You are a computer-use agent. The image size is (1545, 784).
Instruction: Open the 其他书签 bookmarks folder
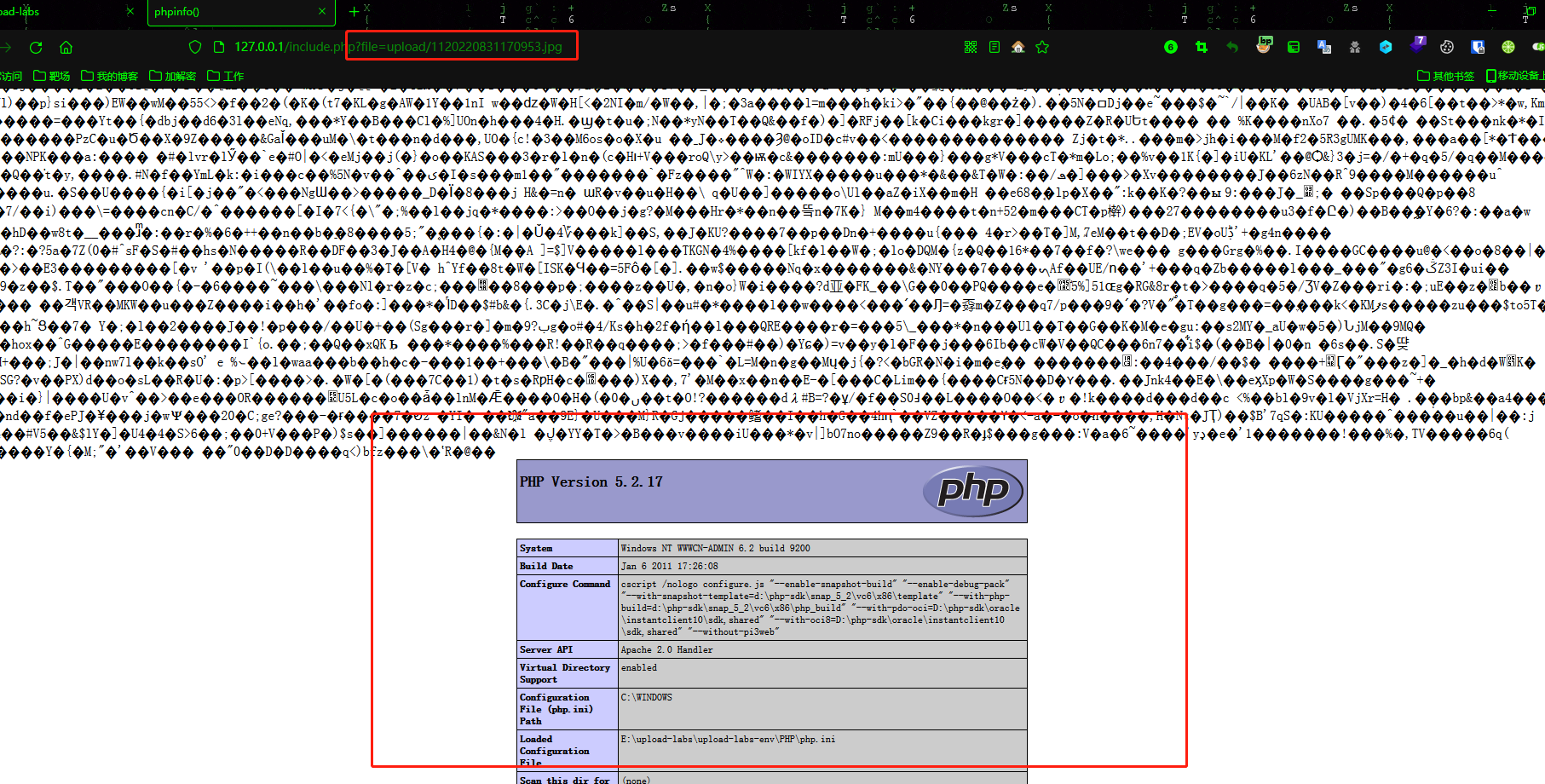(x=1446, y=76)
